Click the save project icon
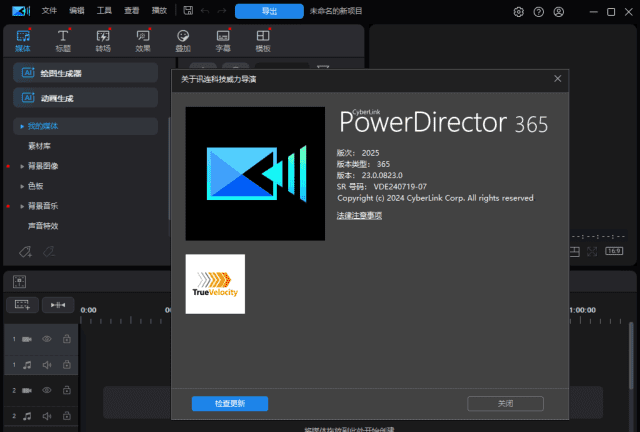640x432 pixels. tap(188, 11)
